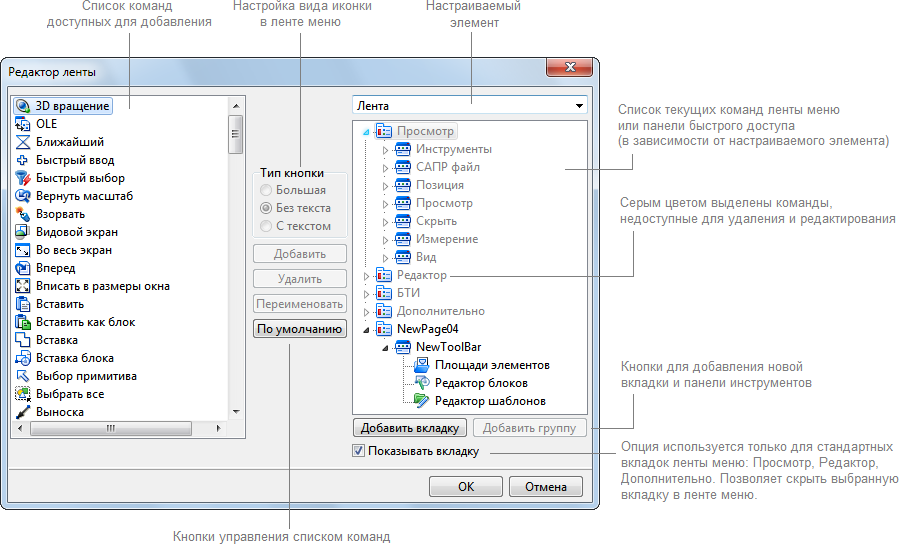Viewport: 899px width, 544px height.
Task: Click the Удалить button
Action: click(x=300, y=279)
